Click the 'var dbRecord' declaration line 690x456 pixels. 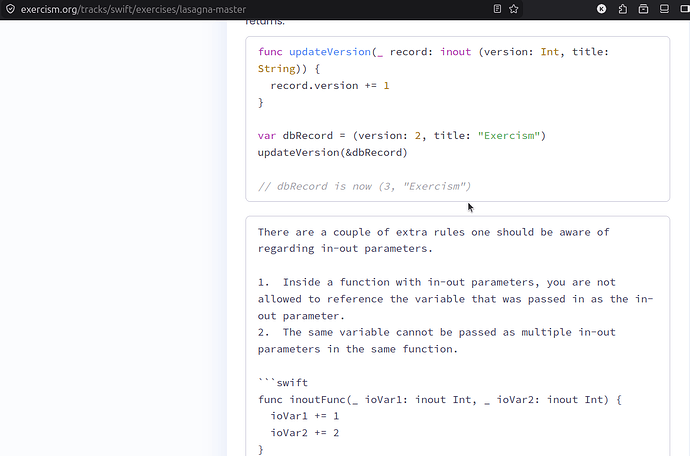(402, 136)
